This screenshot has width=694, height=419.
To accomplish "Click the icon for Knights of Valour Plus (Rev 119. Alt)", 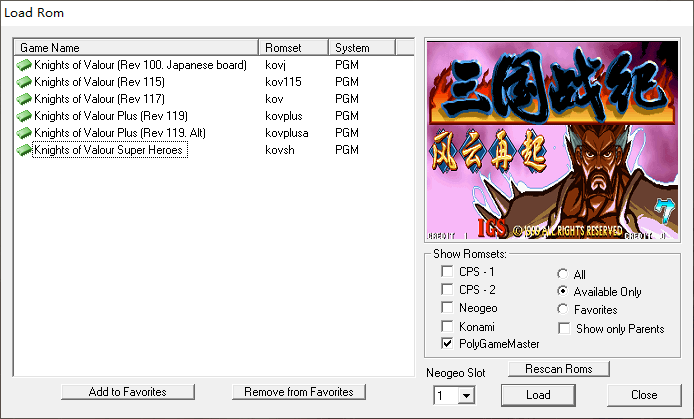I will pos(25,133).
